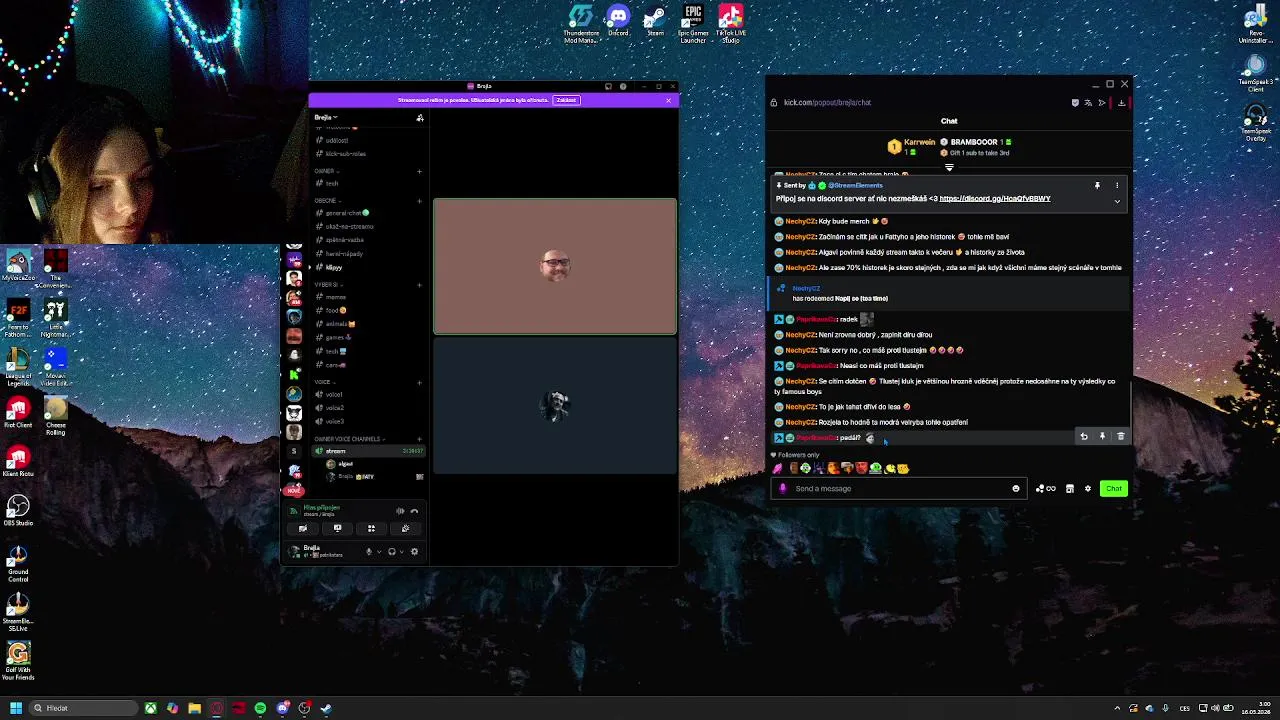Select the top participant video tile in Discord
This screenshot has height=720, width=1280.
click(x=555, y=266)
